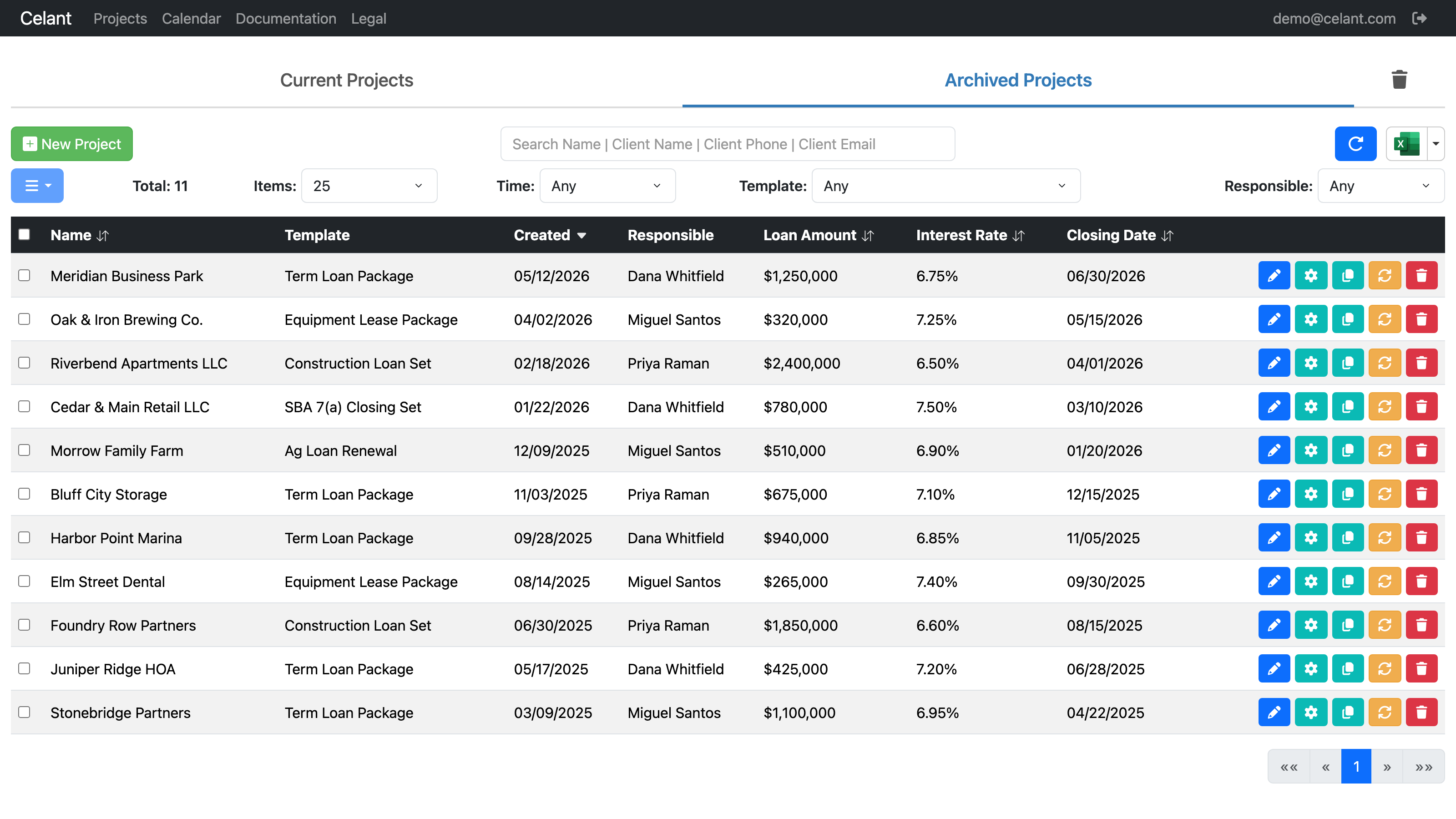Viewport: 1456px width, 819px height.
Task: Switch to the Current Projects tab
Action: 346,80
